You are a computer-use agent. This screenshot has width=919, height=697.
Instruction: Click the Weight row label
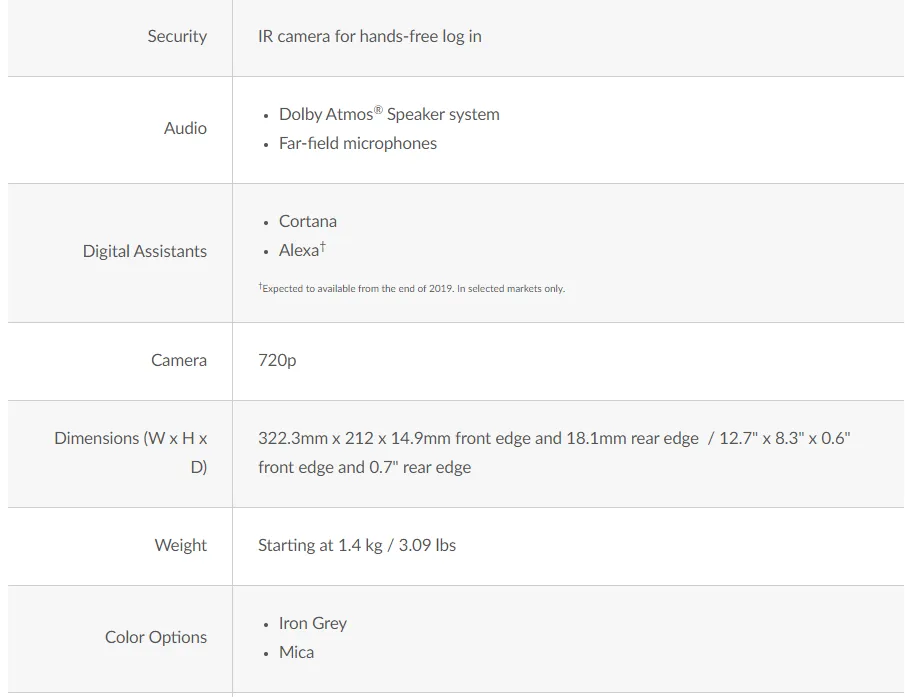[181, 545]
